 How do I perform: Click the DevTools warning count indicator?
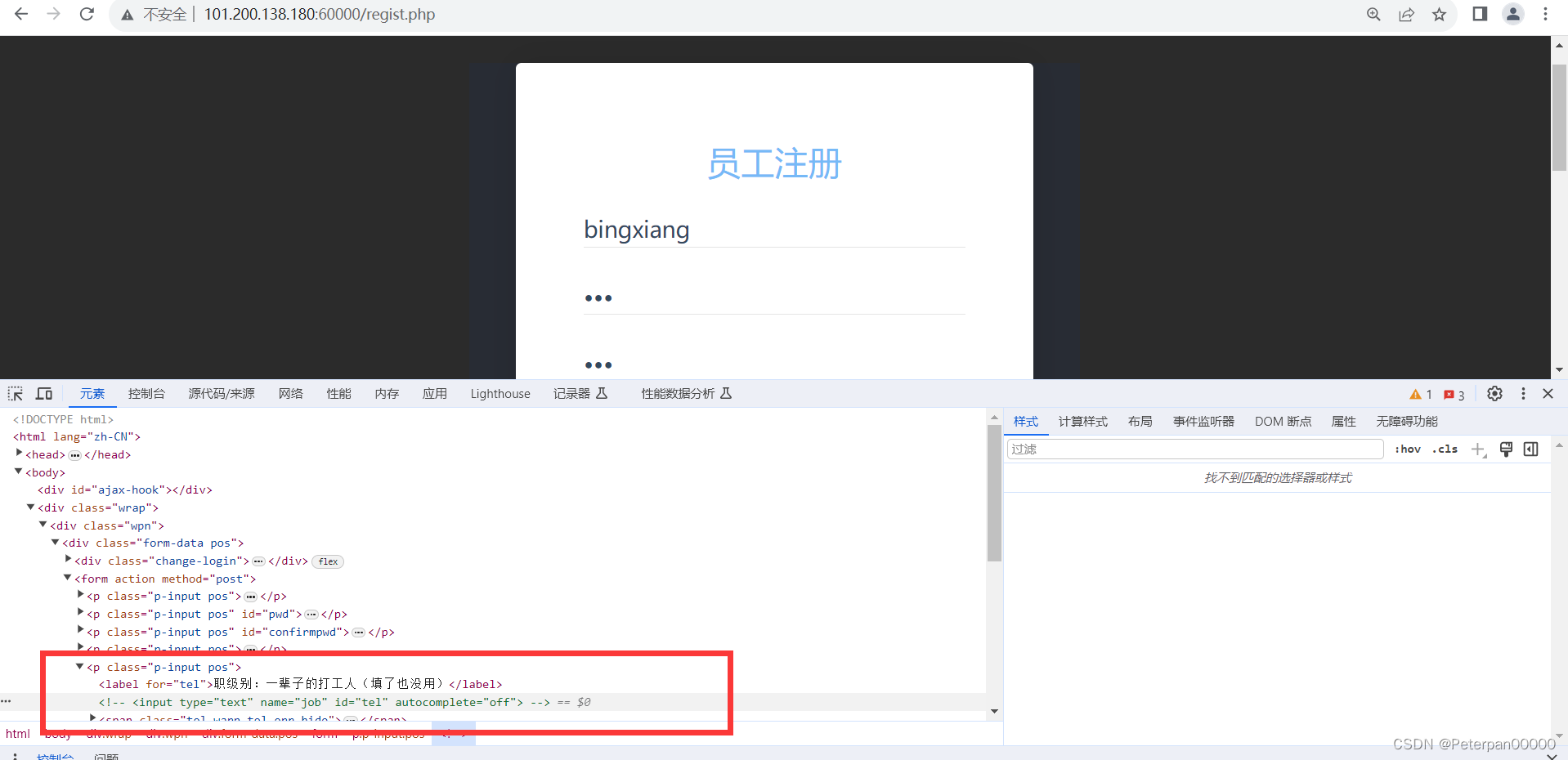1421,395
